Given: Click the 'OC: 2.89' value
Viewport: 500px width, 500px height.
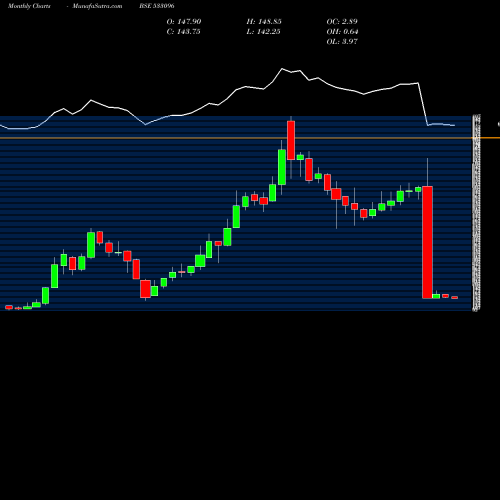Looking at the screenshot, I should tap(342, 22).
